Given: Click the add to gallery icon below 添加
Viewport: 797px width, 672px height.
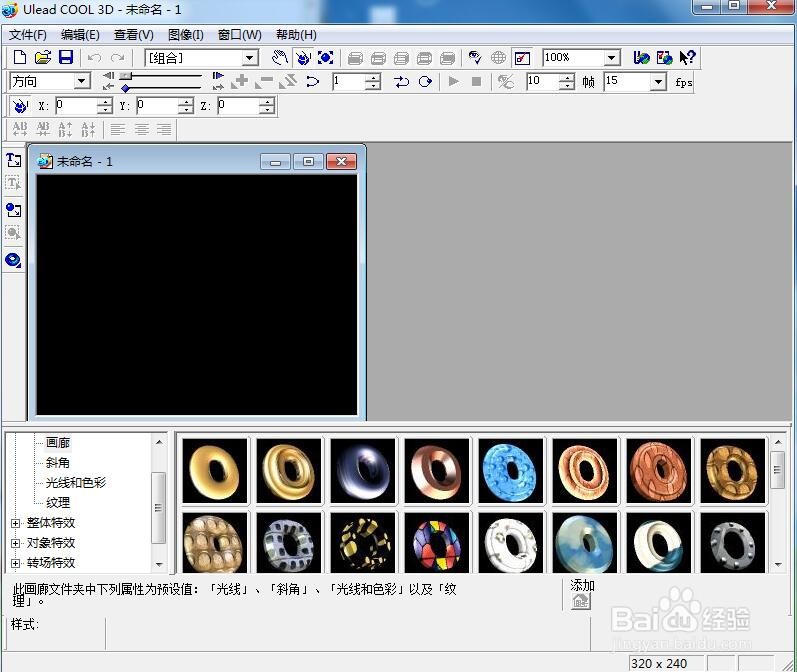Looking at the screenshot, I should [x=580, y=602].
